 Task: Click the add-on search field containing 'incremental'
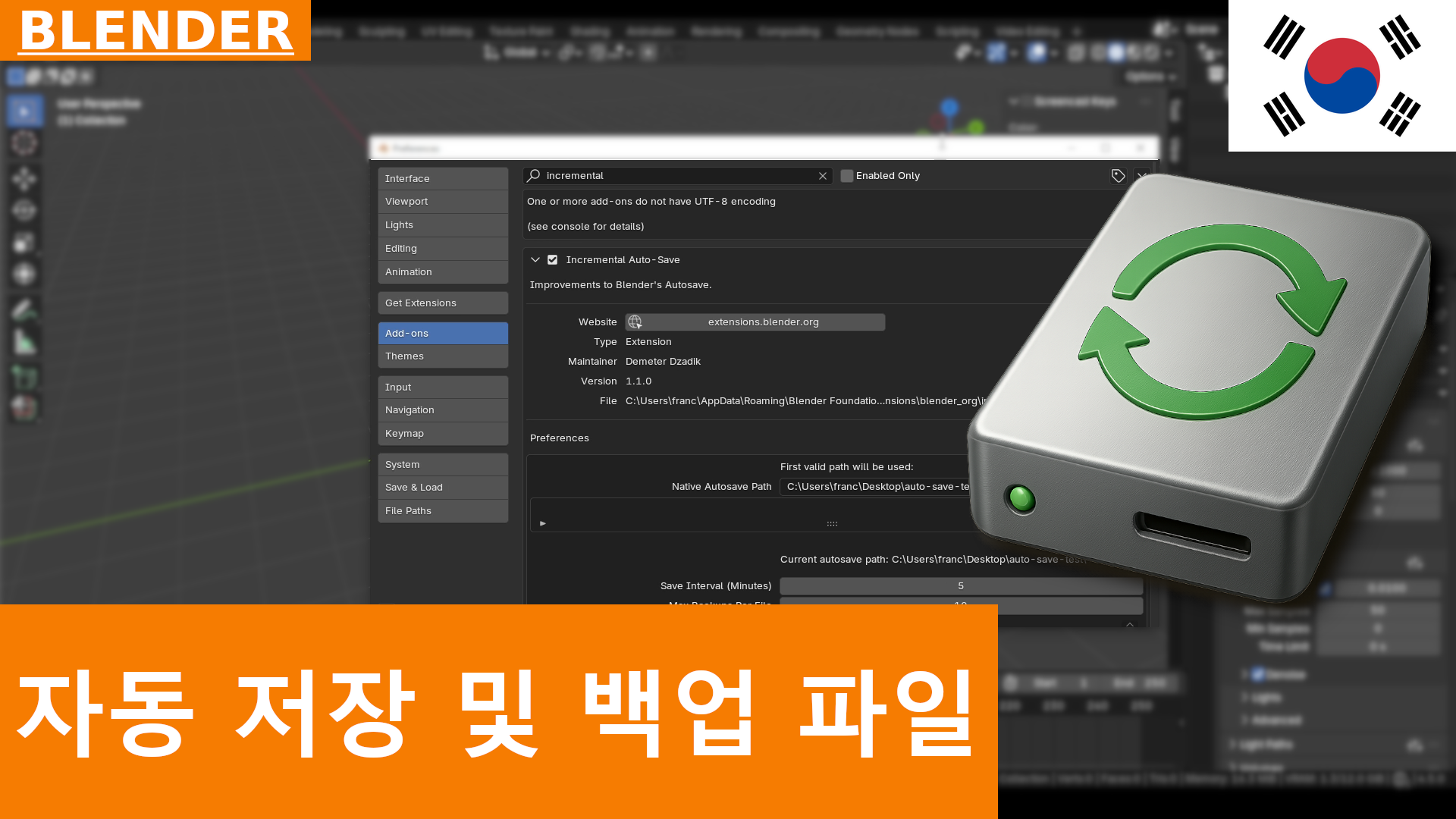pyautogui.click(x=678, y=176)
